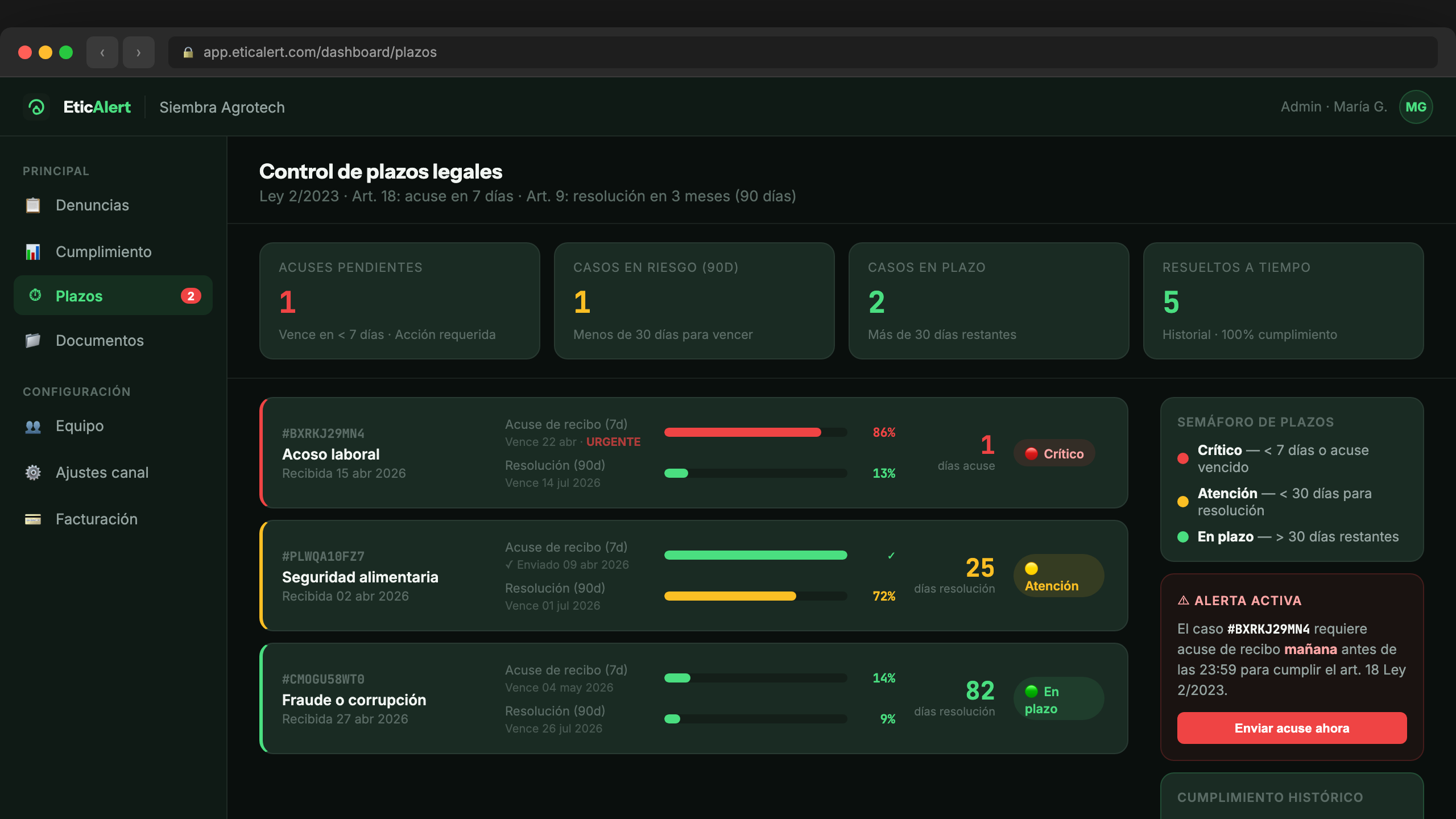Image resolution: width=1456 pixels, height=819 pixels.
Task: Click the green checkmark for acuse enviado
Action: coord(891,555)
